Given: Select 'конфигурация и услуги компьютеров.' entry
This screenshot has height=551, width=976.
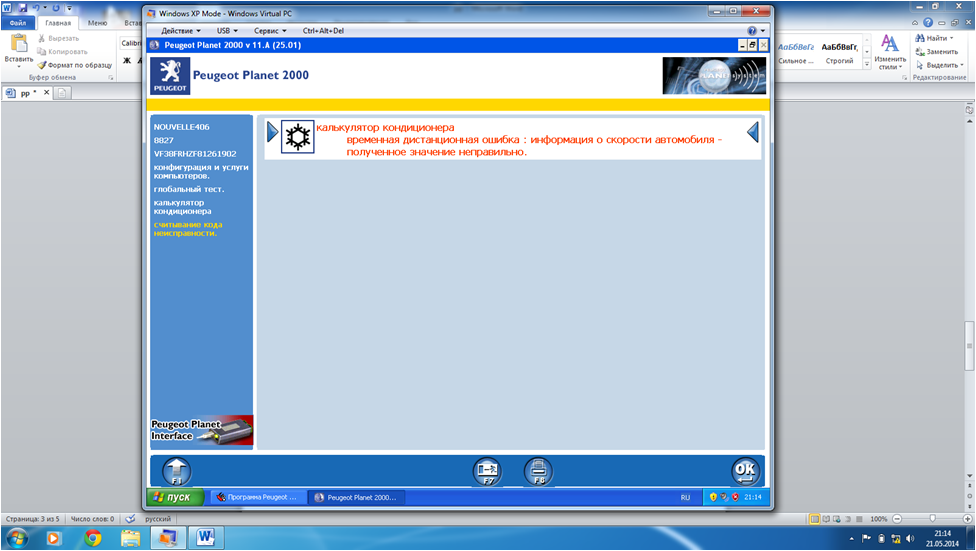Looking at the screenshot, I should pos(201,171).
